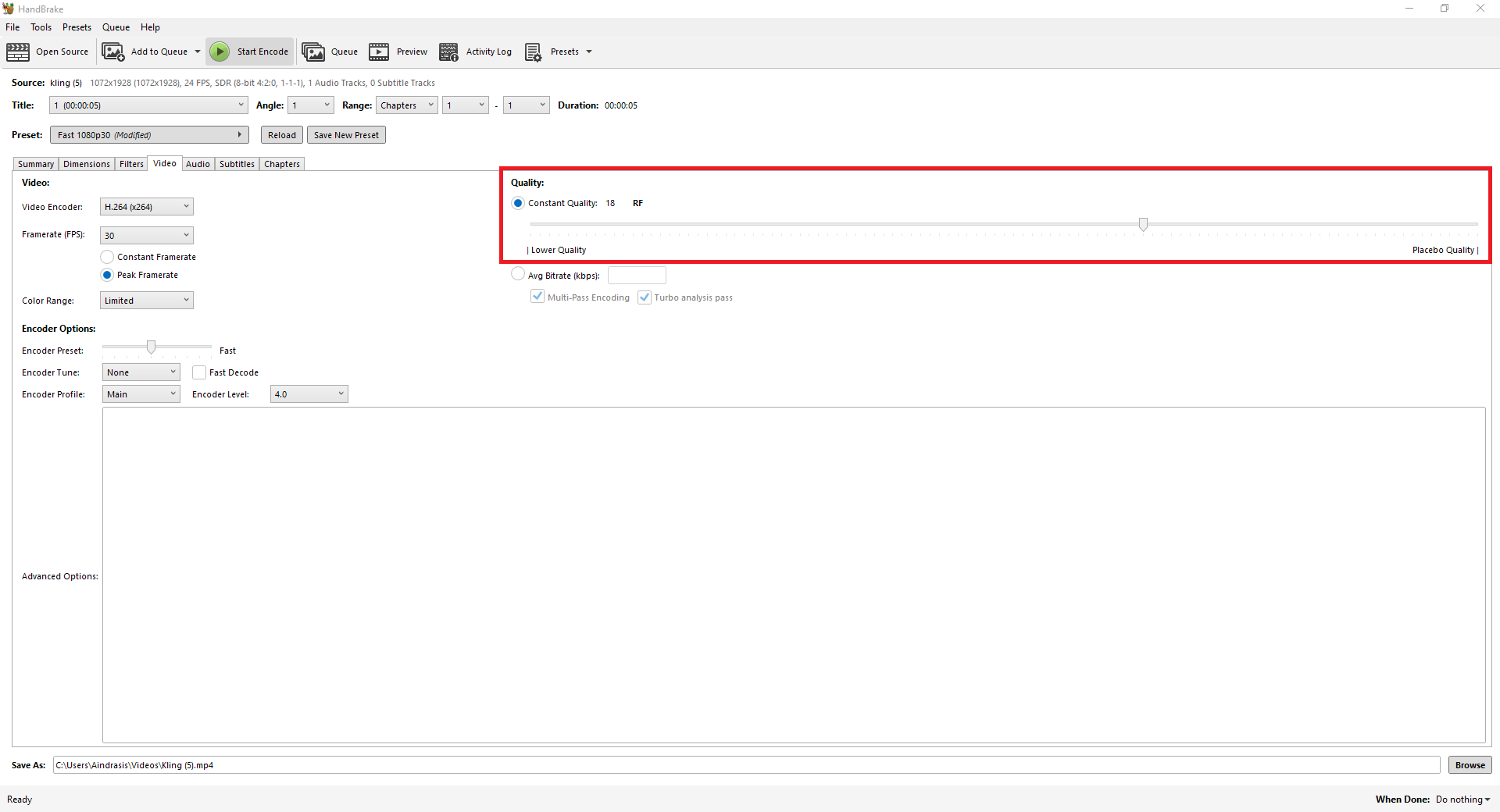The height and width of the screenshot is (812, 1500).
Task: Click the Save As file path field
Action: click(x=746, y=765)
